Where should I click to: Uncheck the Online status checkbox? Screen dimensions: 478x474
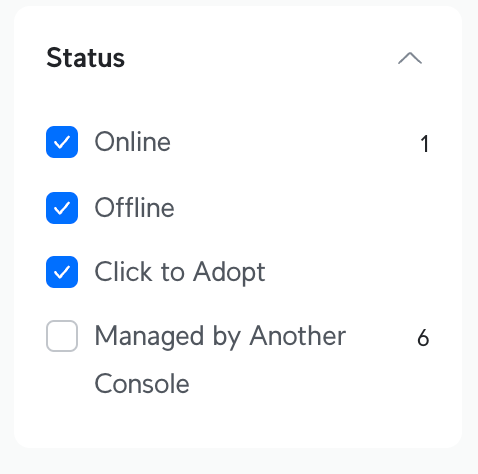(x=62, y=142)
